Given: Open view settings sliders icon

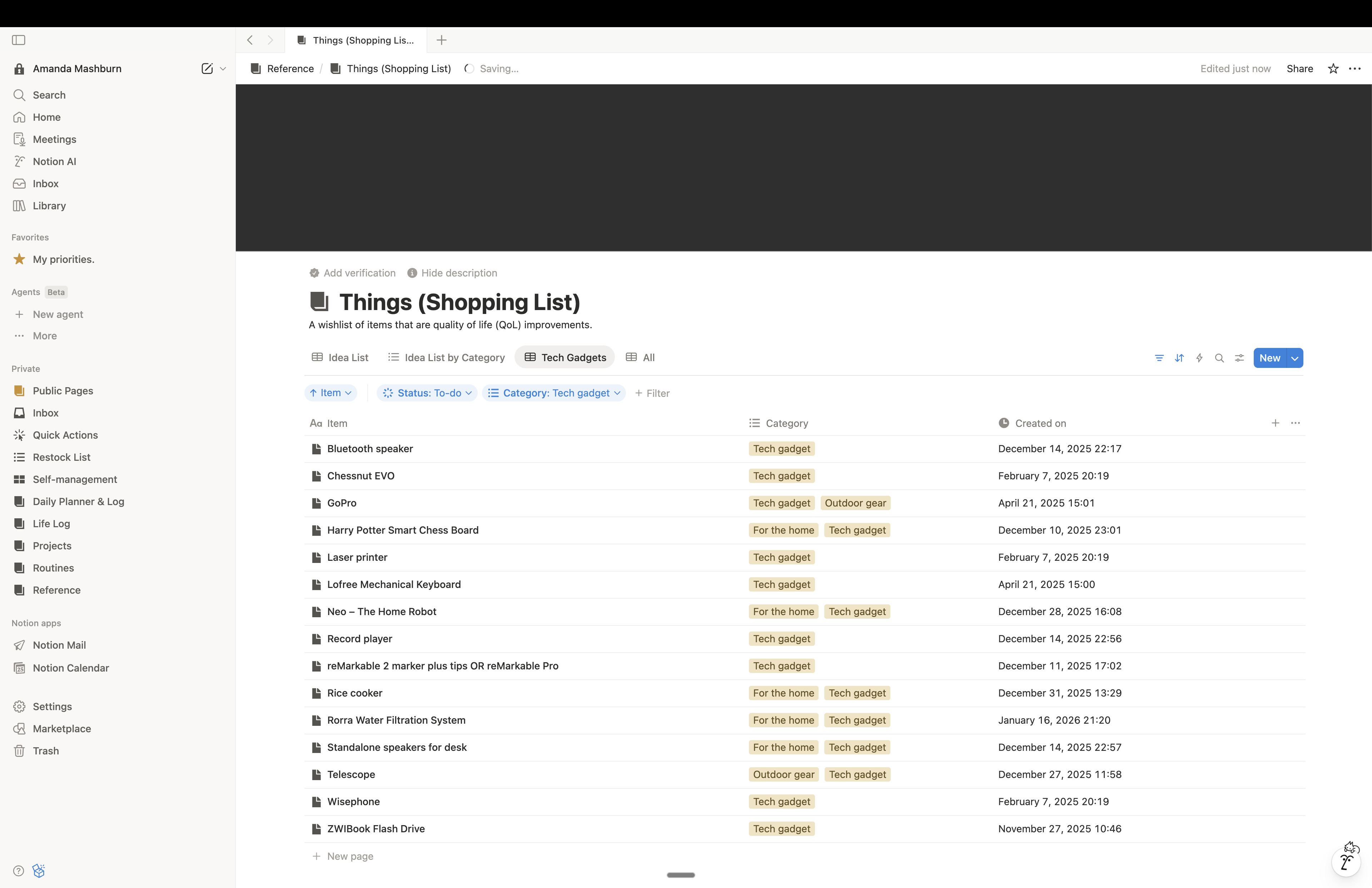Looking at the screenshot, I should click(1239, 358).
